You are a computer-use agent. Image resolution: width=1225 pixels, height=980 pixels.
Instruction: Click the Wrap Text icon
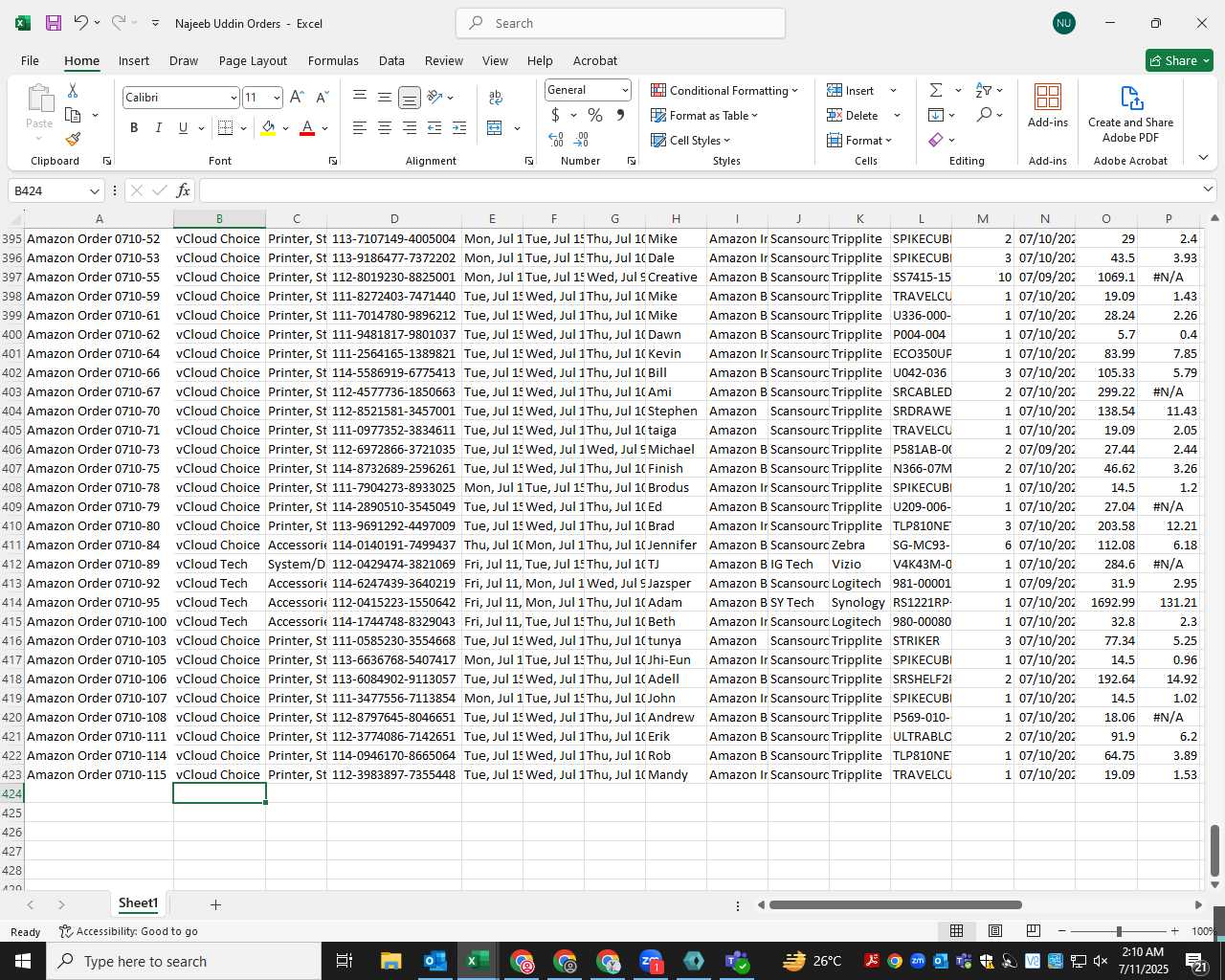point(496,97)
